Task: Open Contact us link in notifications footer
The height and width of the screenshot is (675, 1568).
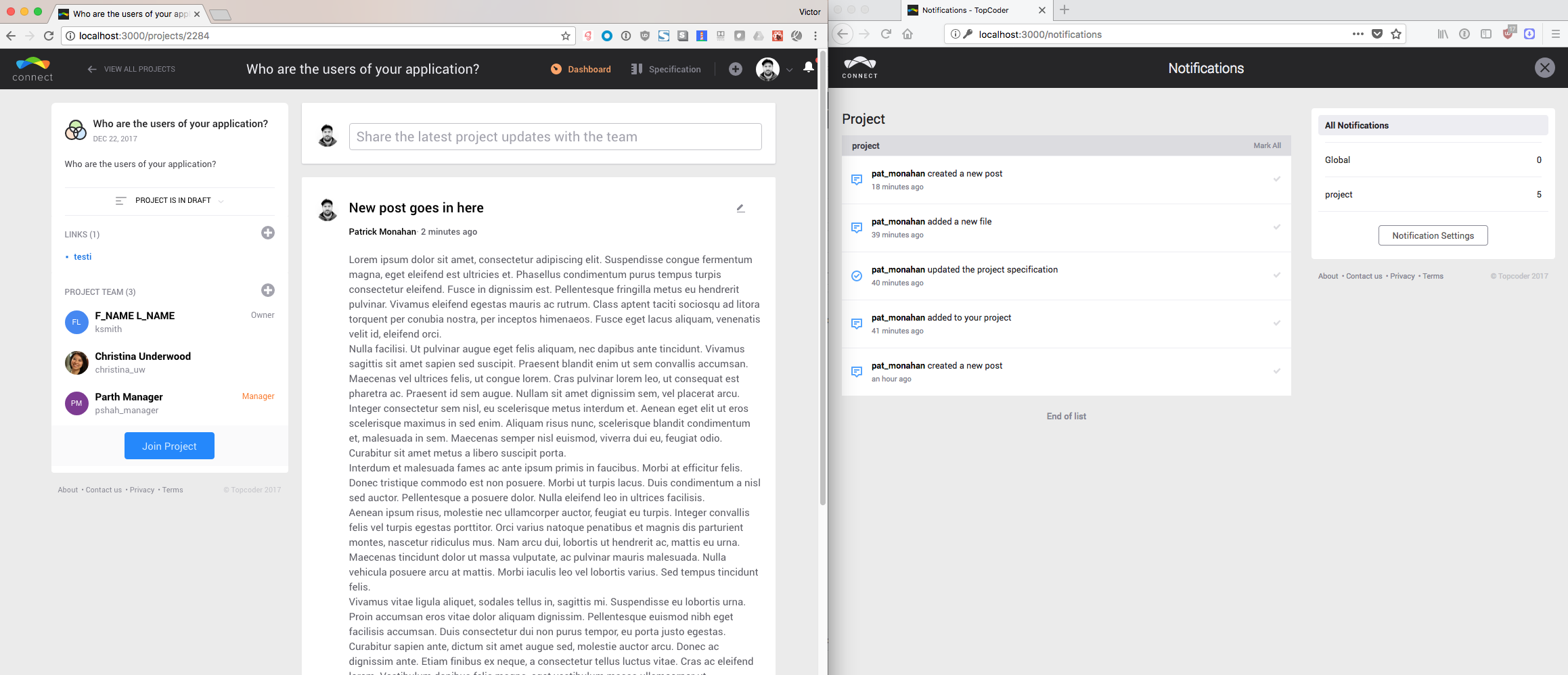Action: [x=1364, y=276]
